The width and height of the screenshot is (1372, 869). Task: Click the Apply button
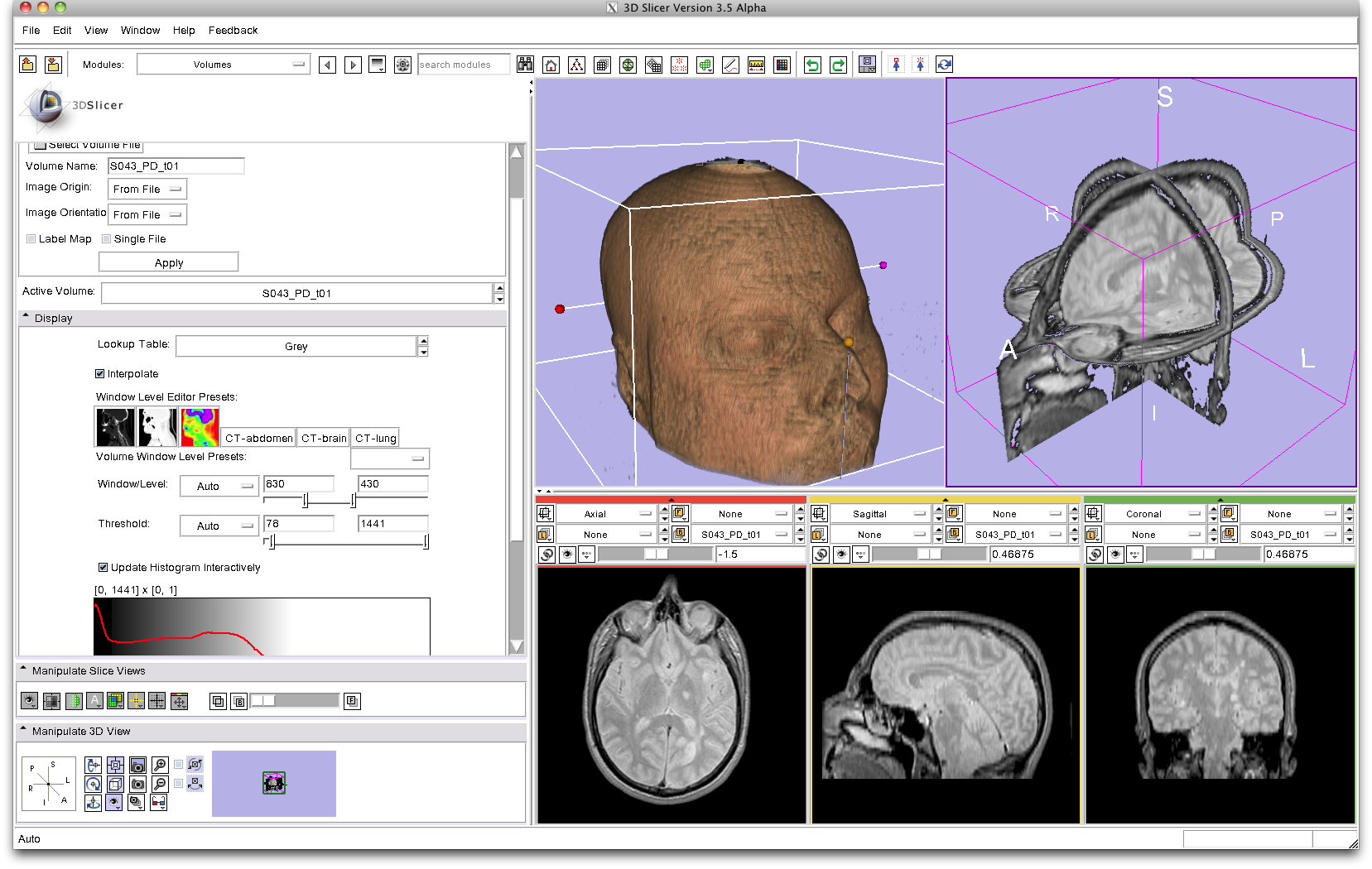[x=168, y=262]
